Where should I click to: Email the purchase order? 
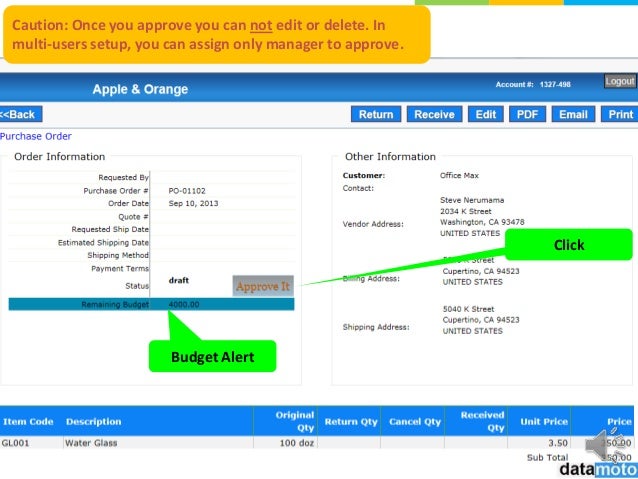click(x=573, y=114)
